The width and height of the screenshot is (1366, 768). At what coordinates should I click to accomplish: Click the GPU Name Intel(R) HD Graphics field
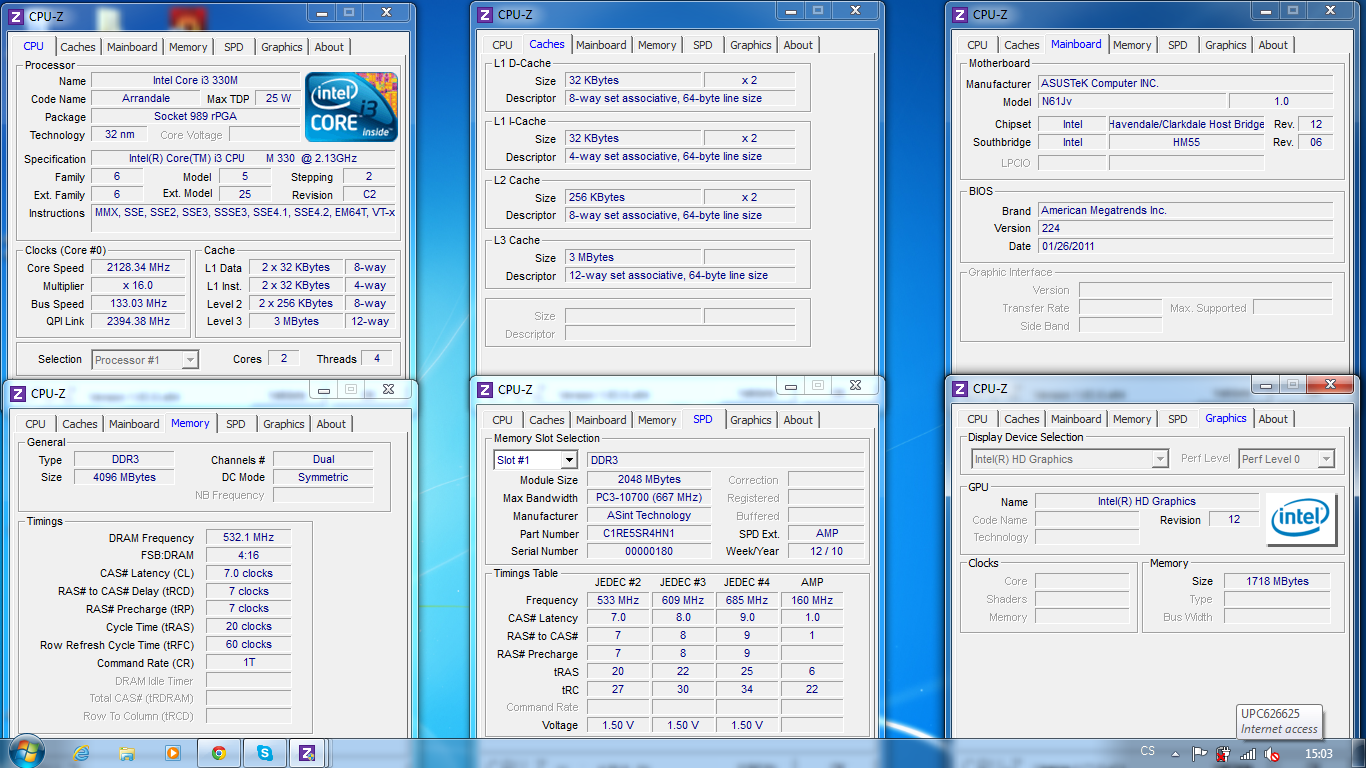[1146, 501]
